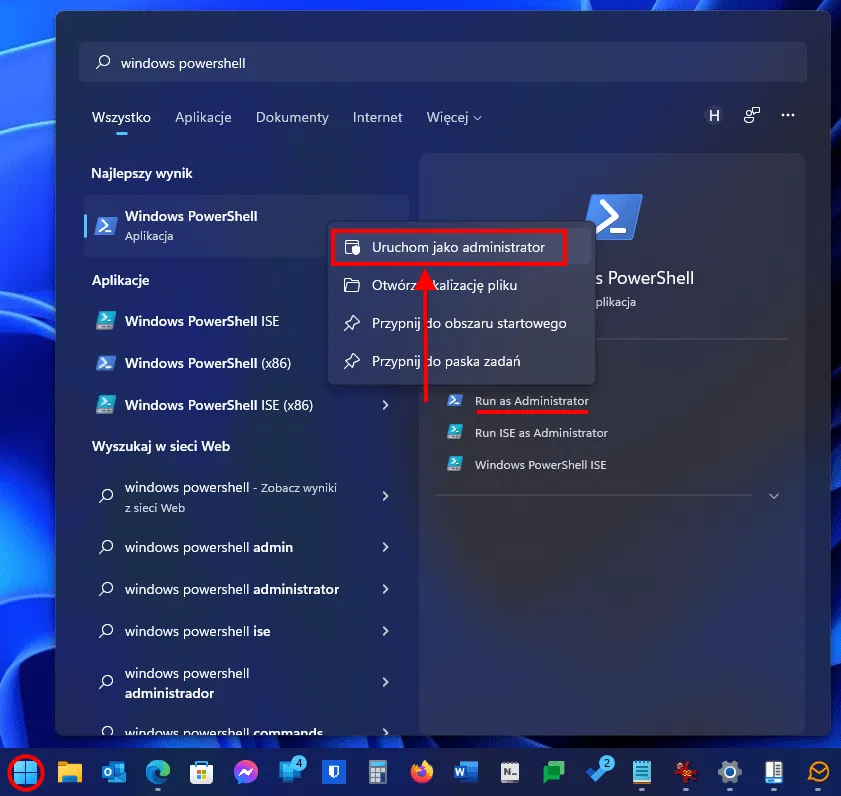Screen dimensions: 841x796
Task: Open Microsoft Word from the taskbar
Action: 466,772
